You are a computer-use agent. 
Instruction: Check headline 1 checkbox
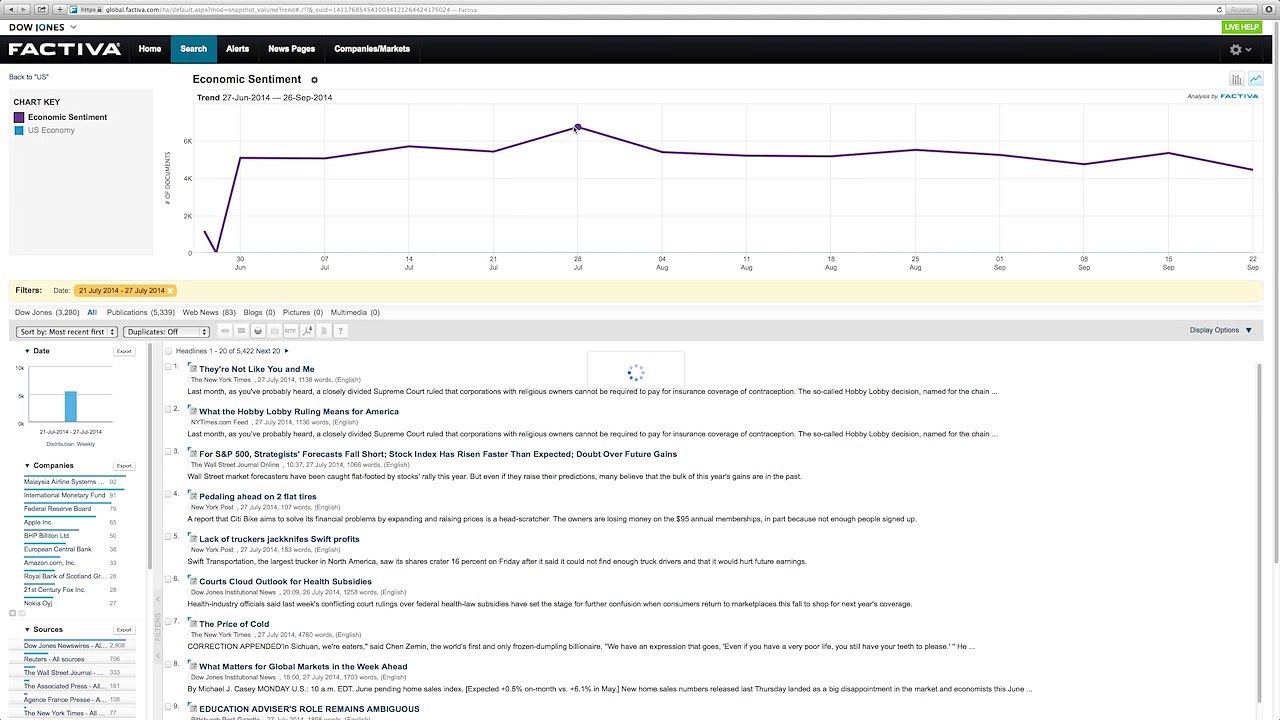coord(168,368)
